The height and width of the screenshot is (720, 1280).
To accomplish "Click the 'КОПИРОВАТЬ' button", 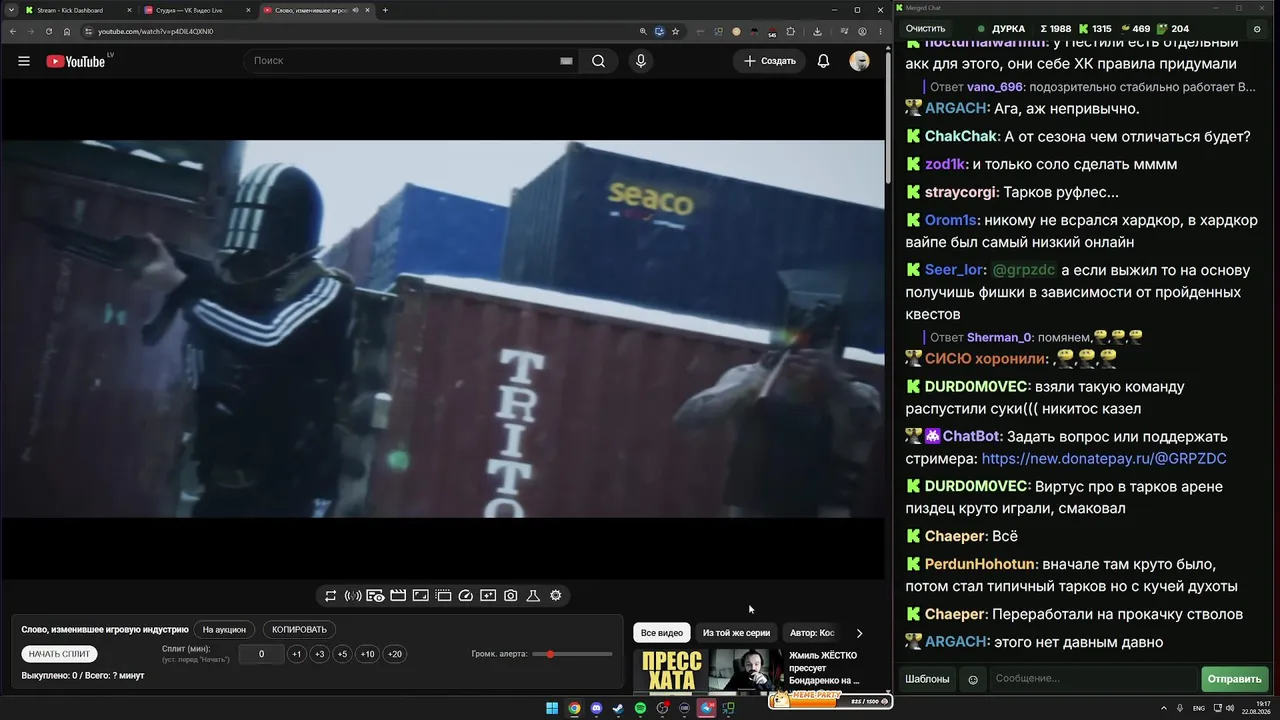I will pos(299,630).
